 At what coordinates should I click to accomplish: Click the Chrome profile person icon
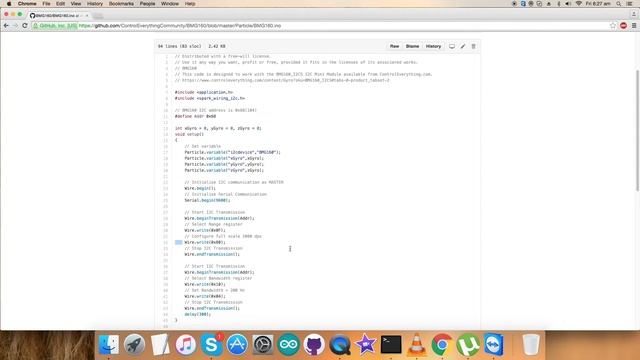tap(634, 14)
